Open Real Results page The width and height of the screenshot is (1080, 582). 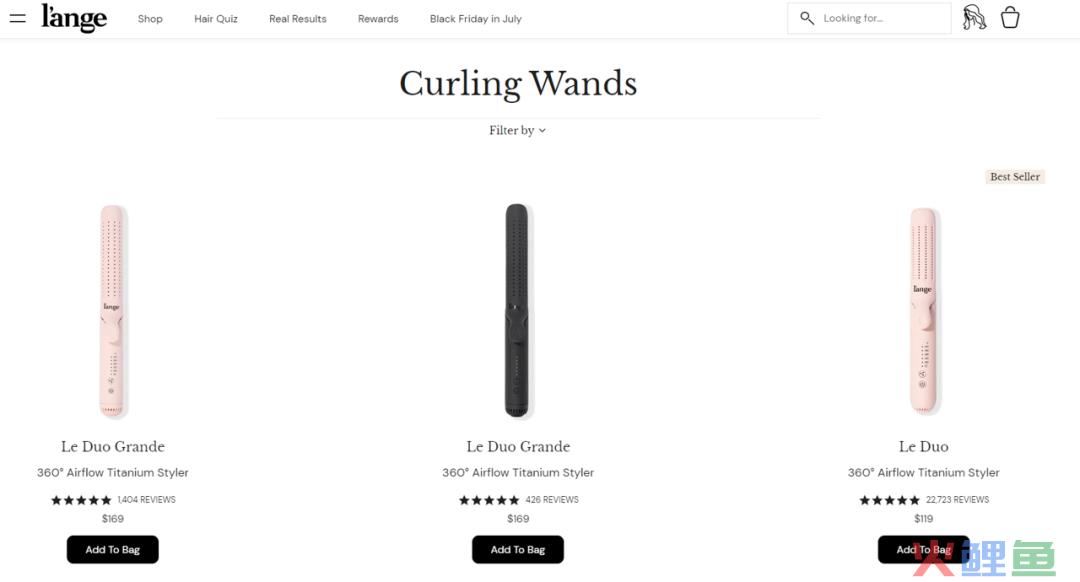click(298, 19)
